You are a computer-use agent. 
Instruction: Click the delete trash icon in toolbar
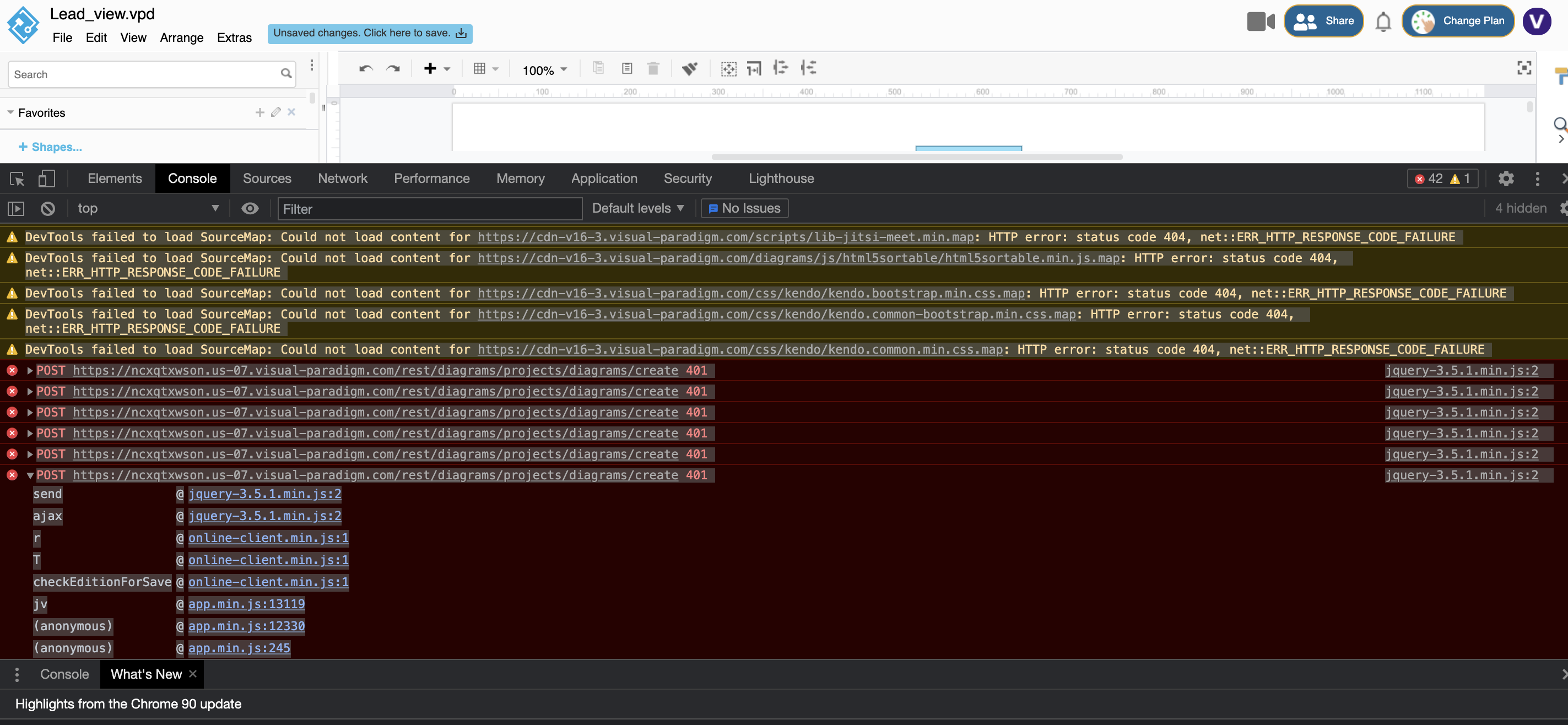pos(653,68)
